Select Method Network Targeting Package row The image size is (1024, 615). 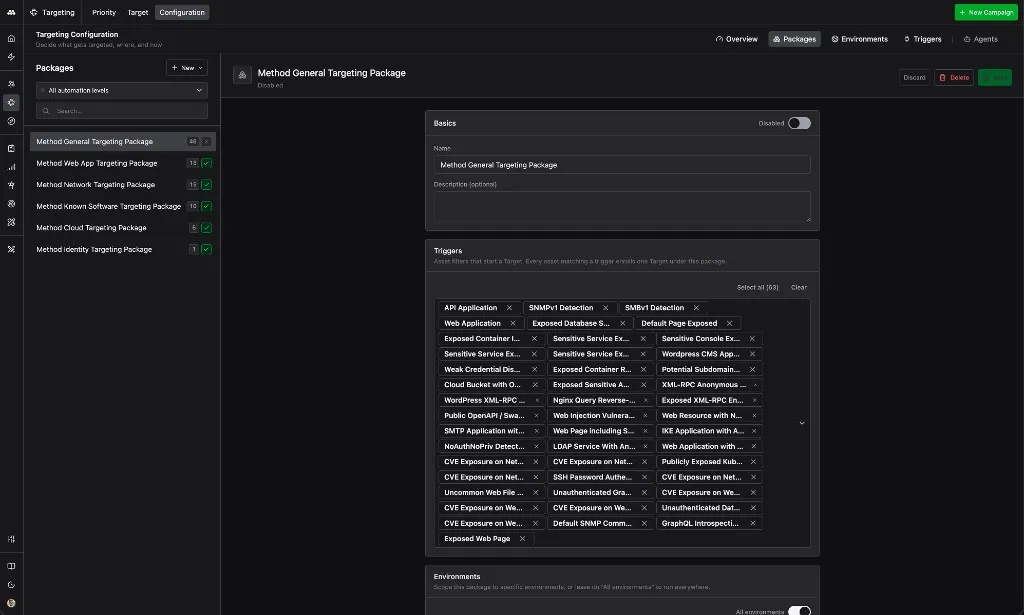tap(123, 185)
